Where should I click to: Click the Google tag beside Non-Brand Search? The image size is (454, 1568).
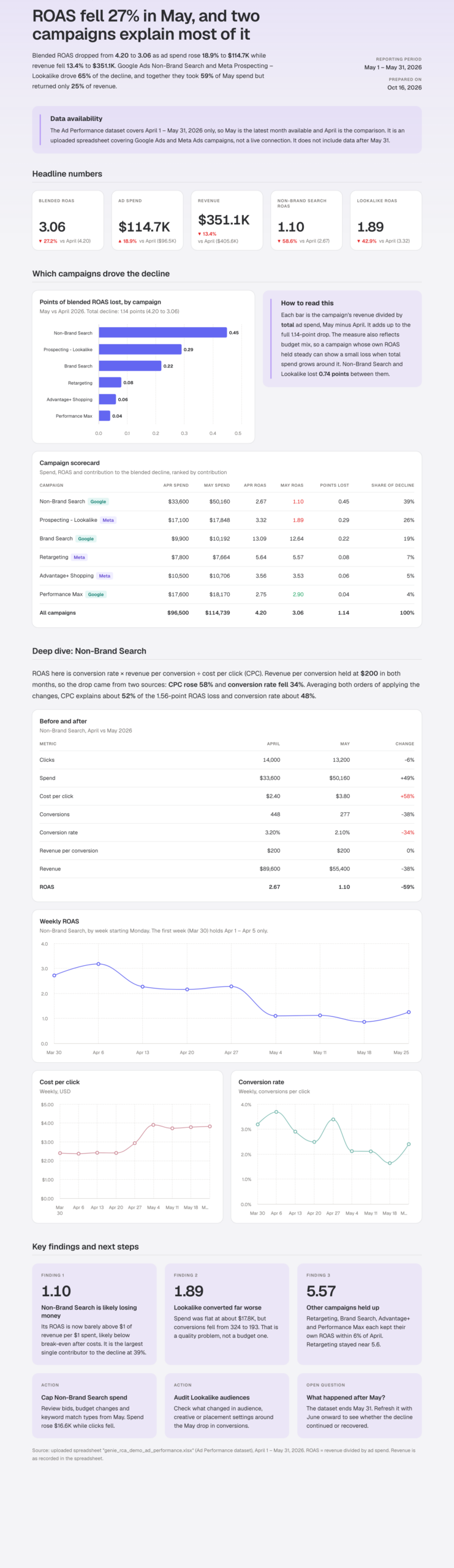98,502
